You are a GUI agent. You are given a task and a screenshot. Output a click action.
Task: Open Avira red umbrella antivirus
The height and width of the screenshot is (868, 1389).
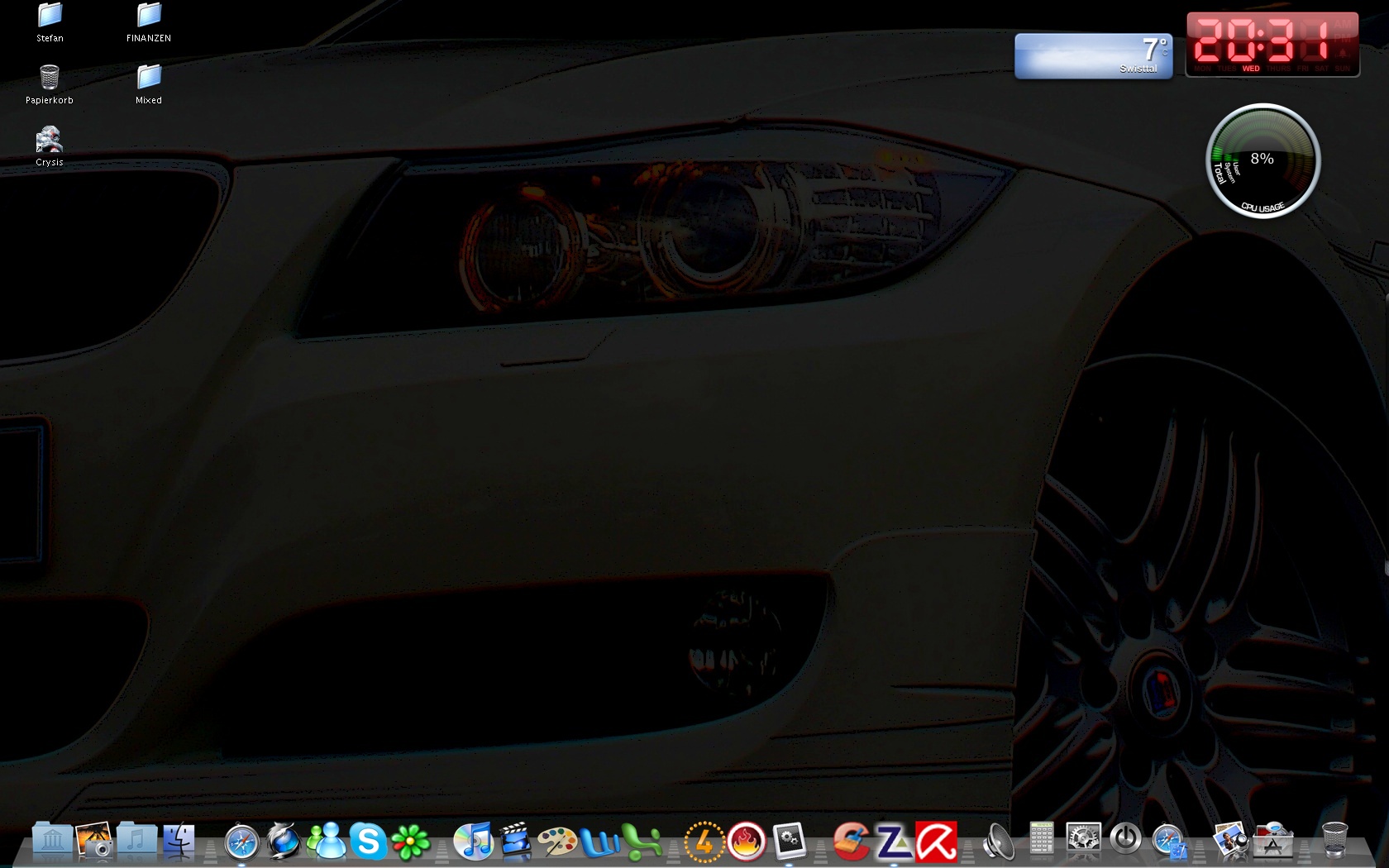pyautogui.click(x=937, y=842)
